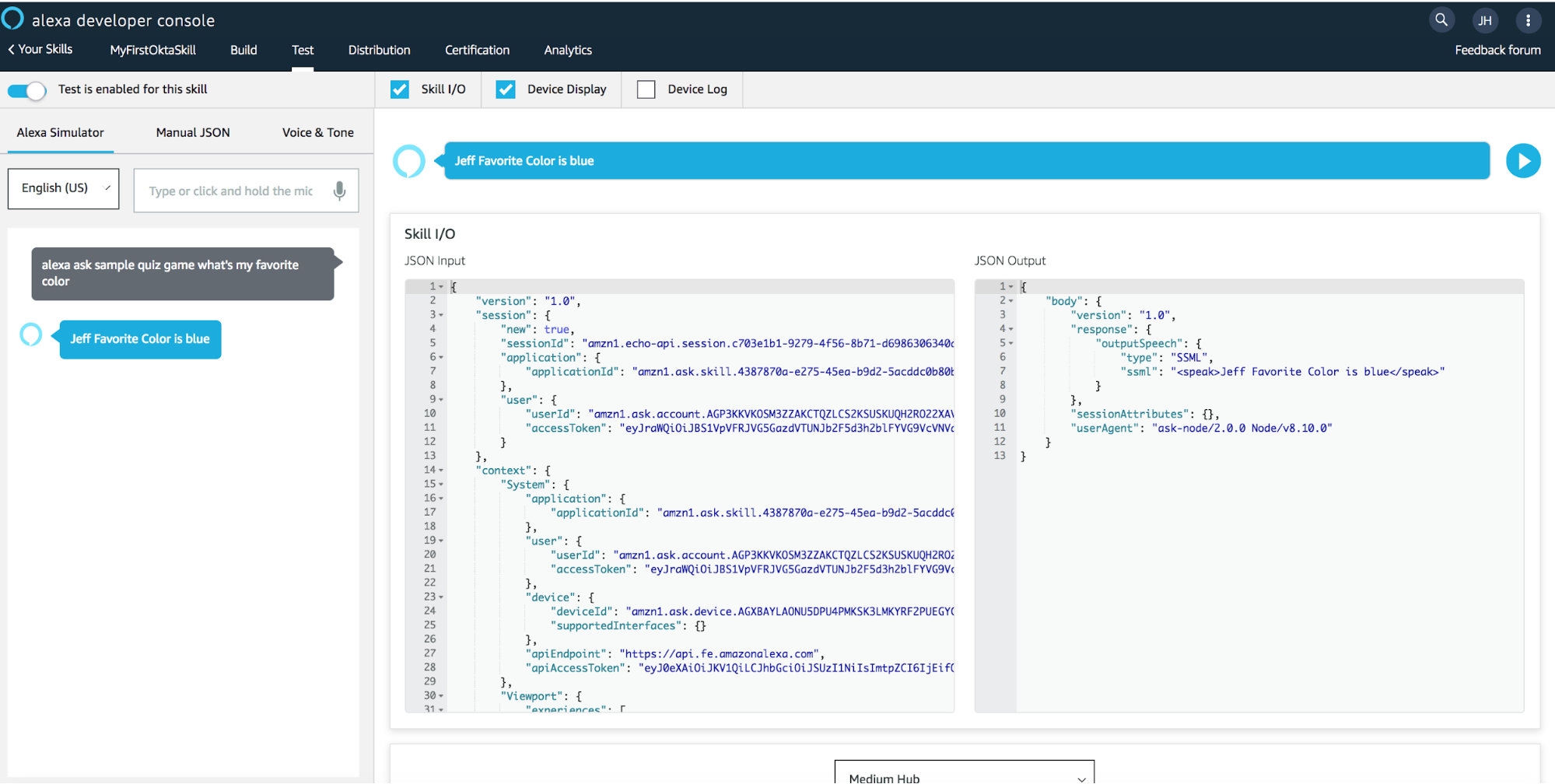1555x784 pixels.
Task: Open the English (US) language dropdown
Action: click(64, 189)
